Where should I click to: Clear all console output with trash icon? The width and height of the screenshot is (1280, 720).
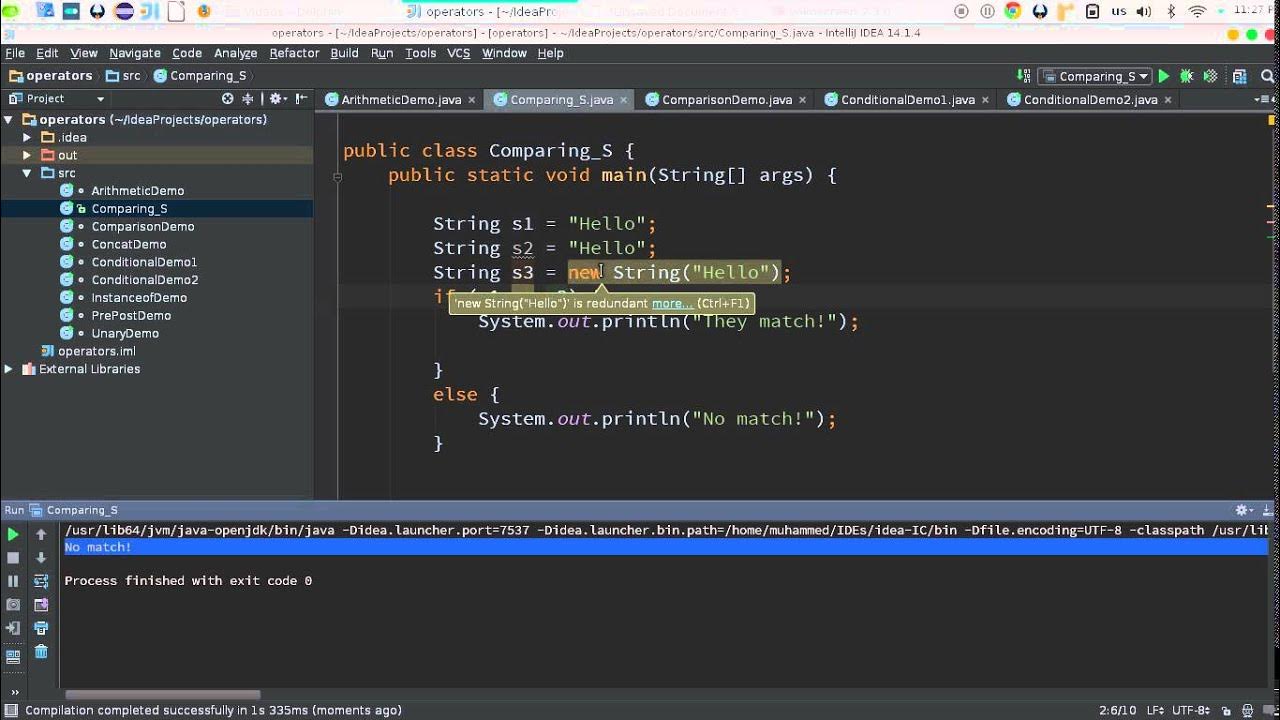click(x=41, y=652)
